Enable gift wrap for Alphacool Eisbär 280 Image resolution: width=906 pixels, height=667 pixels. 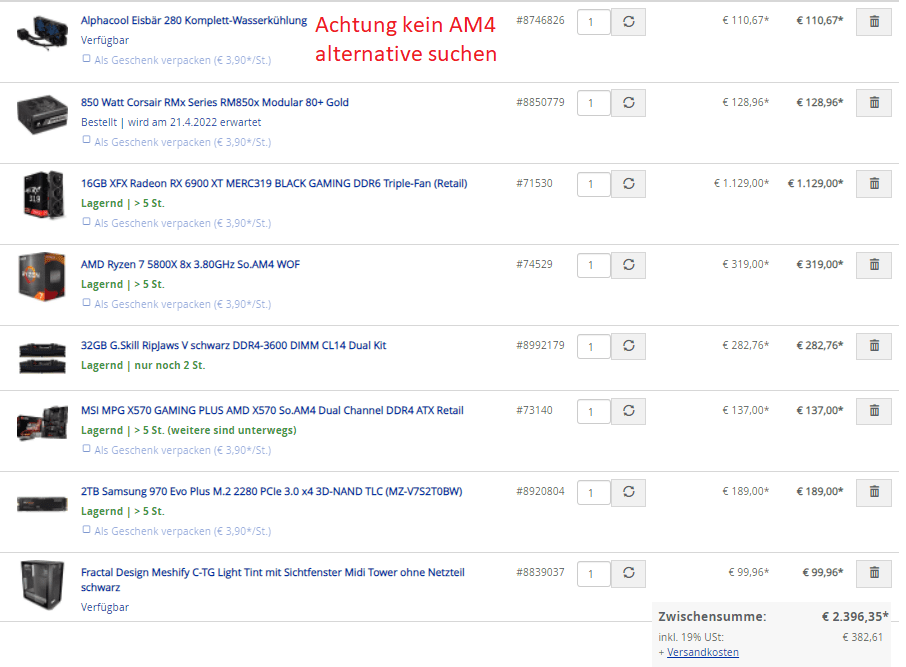pyautogui.click(x=86, y=58)
